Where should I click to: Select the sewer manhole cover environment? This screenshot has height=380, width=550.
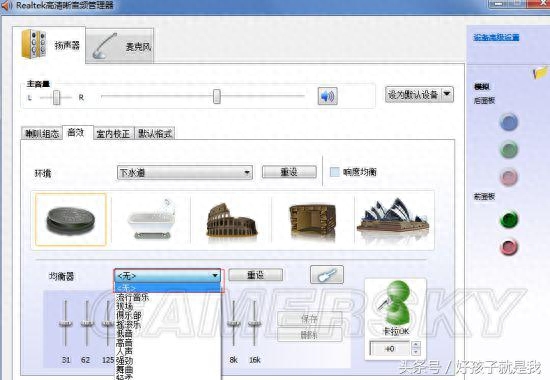point(71,220)
